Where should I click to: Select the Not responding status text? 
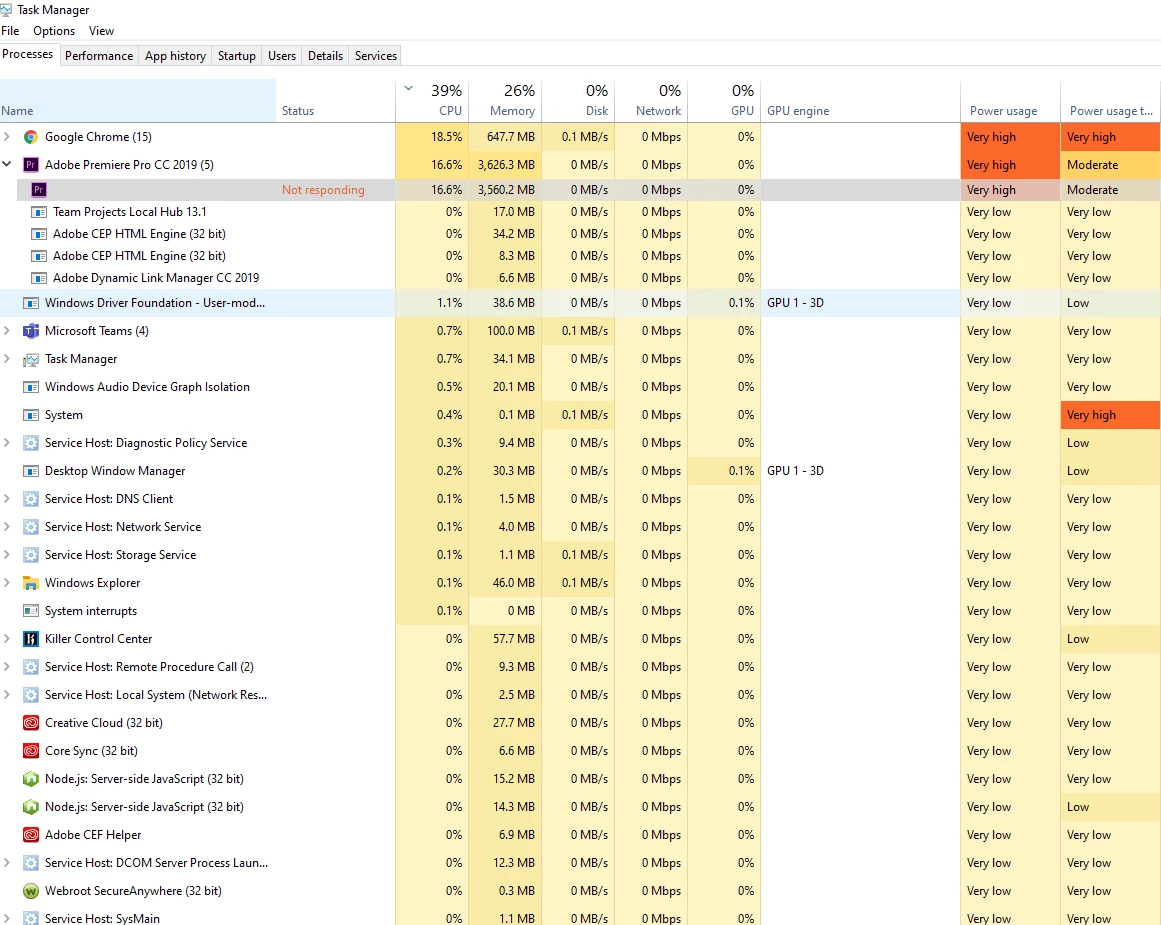pos(323,190)
